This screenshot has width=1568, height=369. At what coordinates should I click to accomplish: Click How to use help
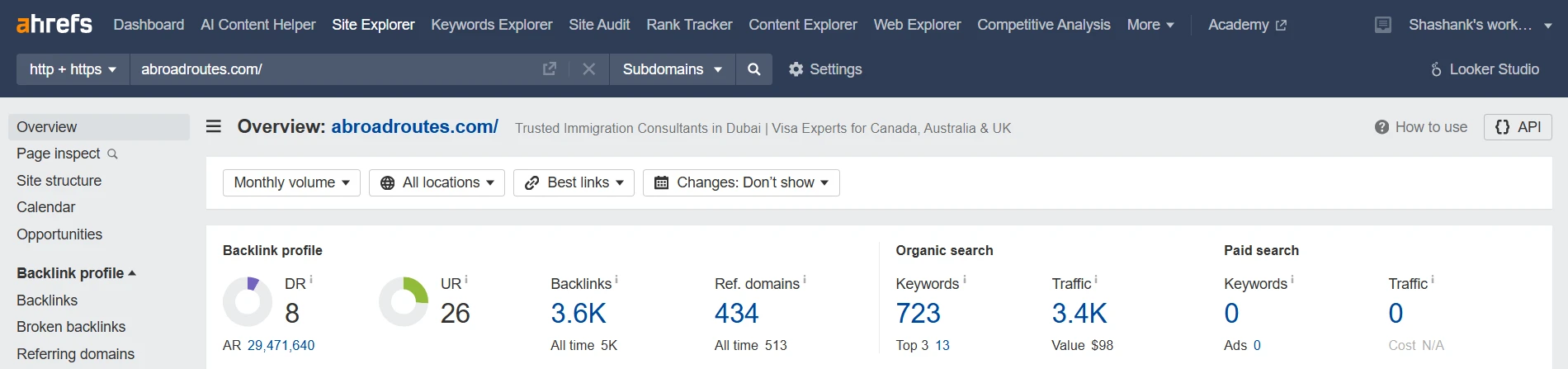pos(1421,127)
